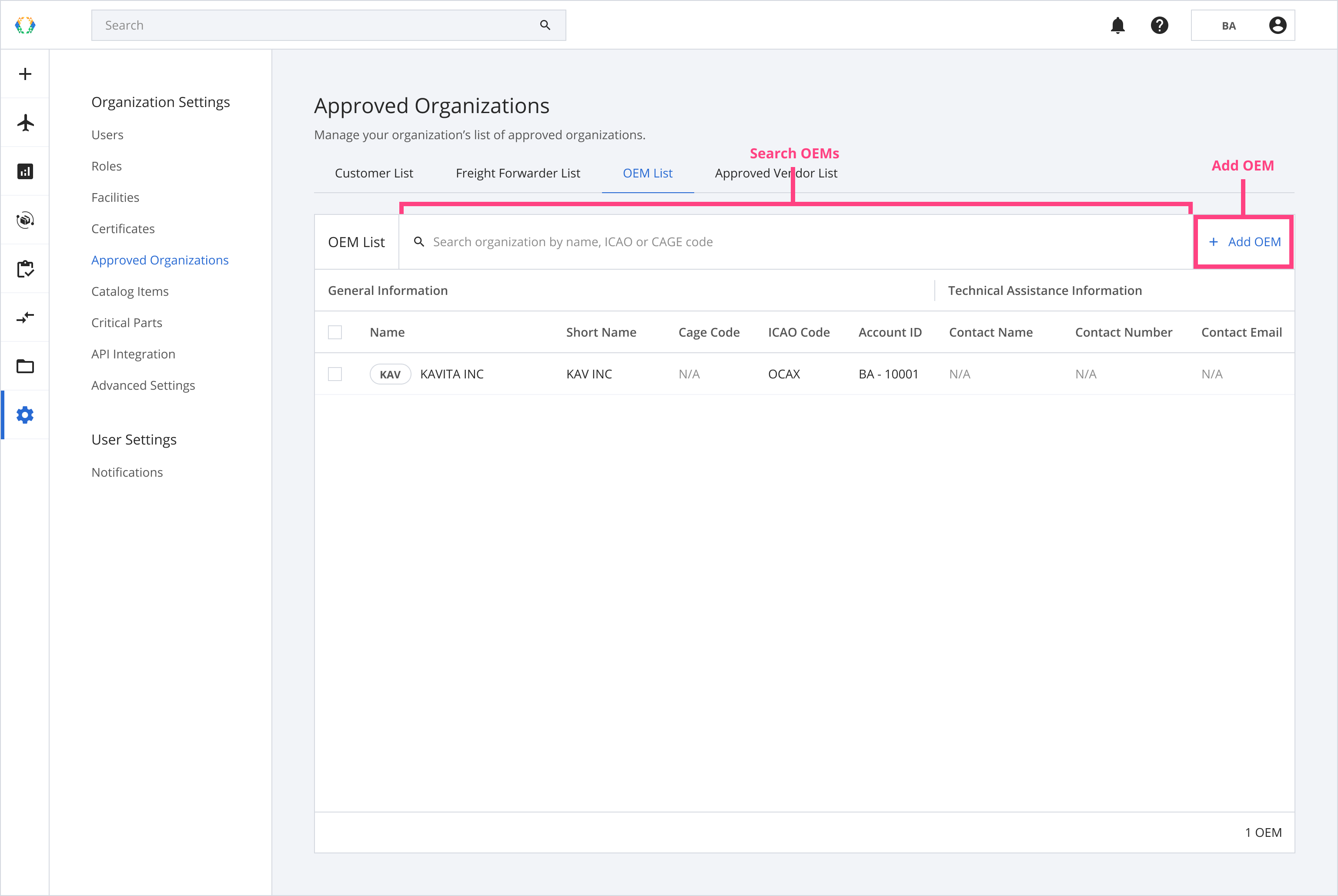Viewport: 1338px width, 896px height.
Task: Open the folder icon in left rail
Action: coord(25,366)
